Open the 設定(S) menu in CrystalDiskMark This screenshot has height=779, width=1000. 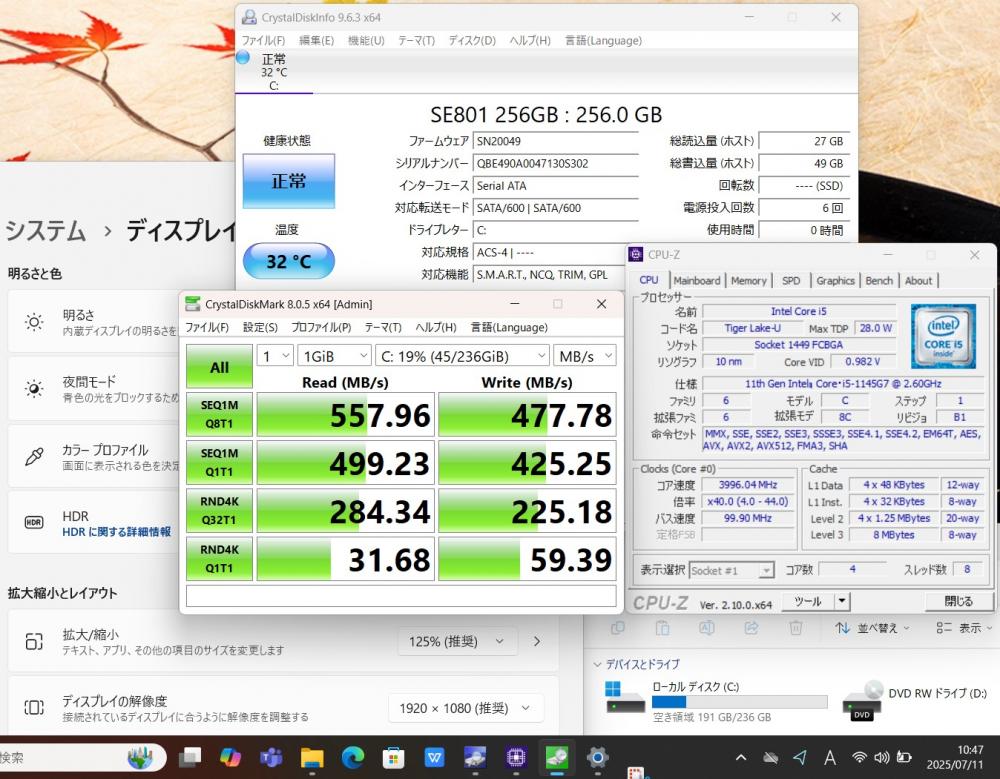(260, 327)
